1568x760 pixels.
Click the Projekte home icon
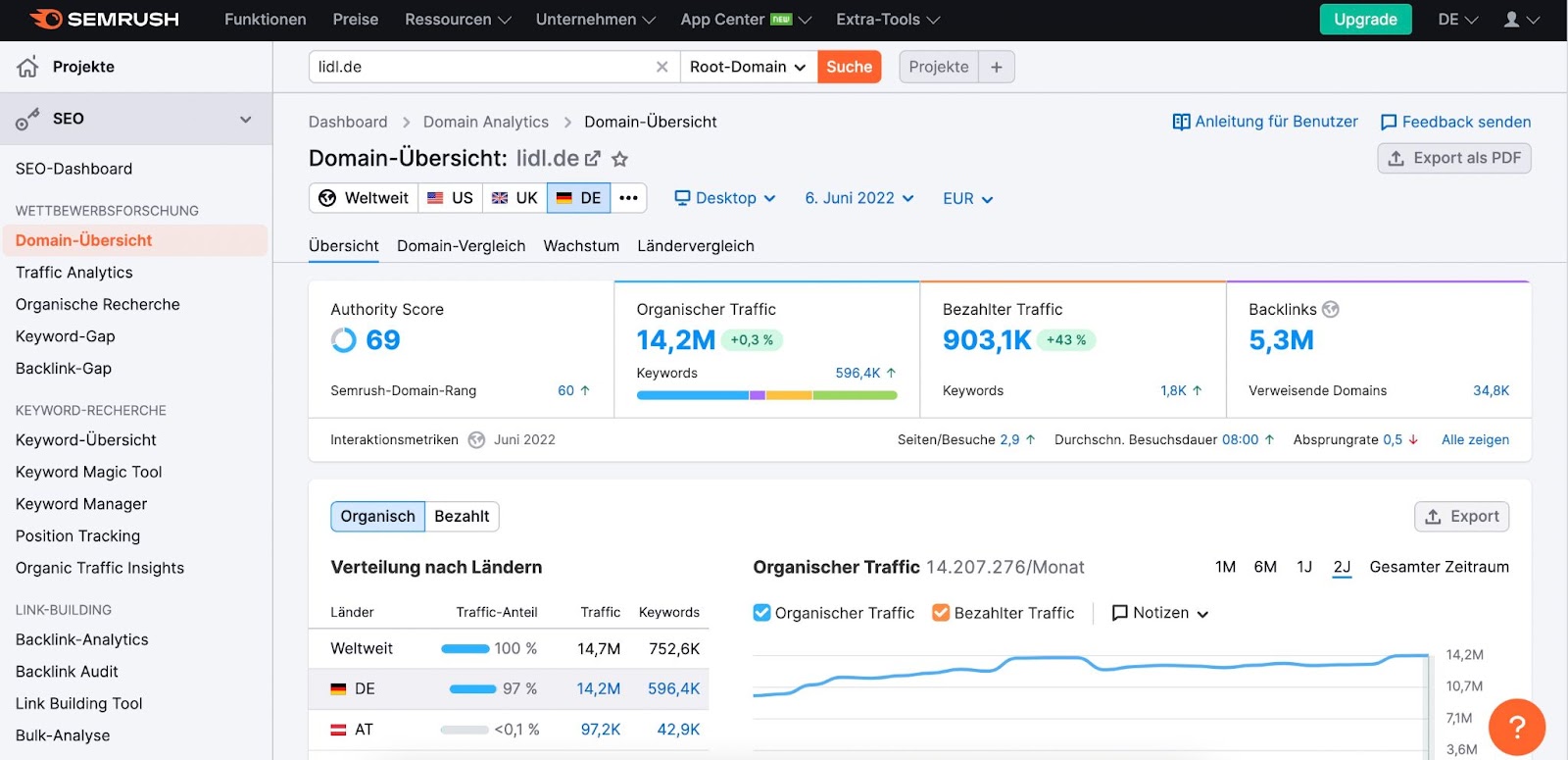[27, 67]
